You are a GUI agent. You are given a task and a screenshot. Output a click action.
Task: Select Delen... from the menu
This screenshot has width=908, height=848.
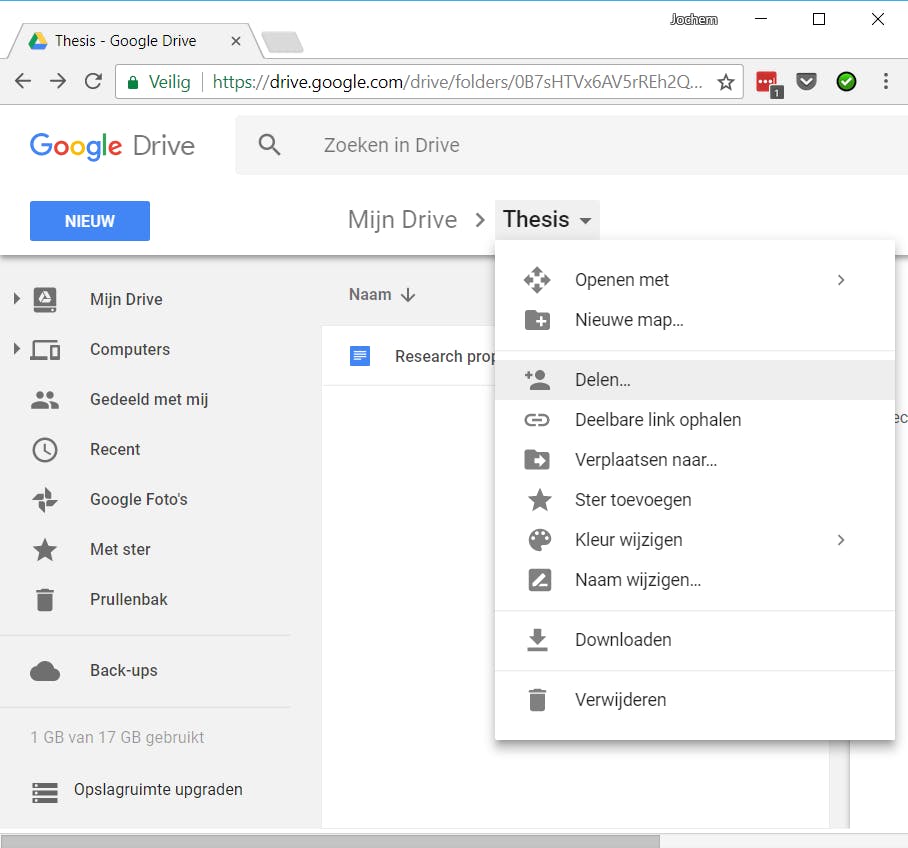694,380
